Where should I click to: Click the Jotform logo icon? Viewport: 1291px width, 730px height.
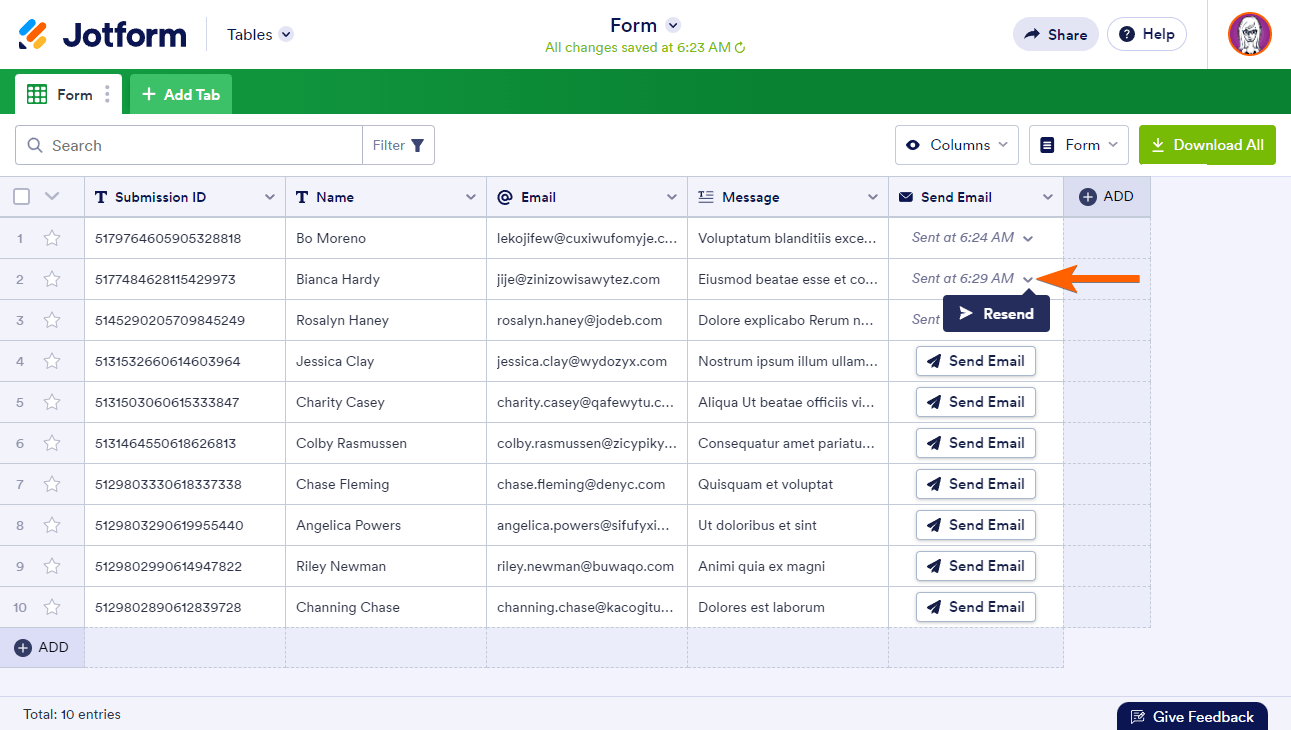pos(33,34)
